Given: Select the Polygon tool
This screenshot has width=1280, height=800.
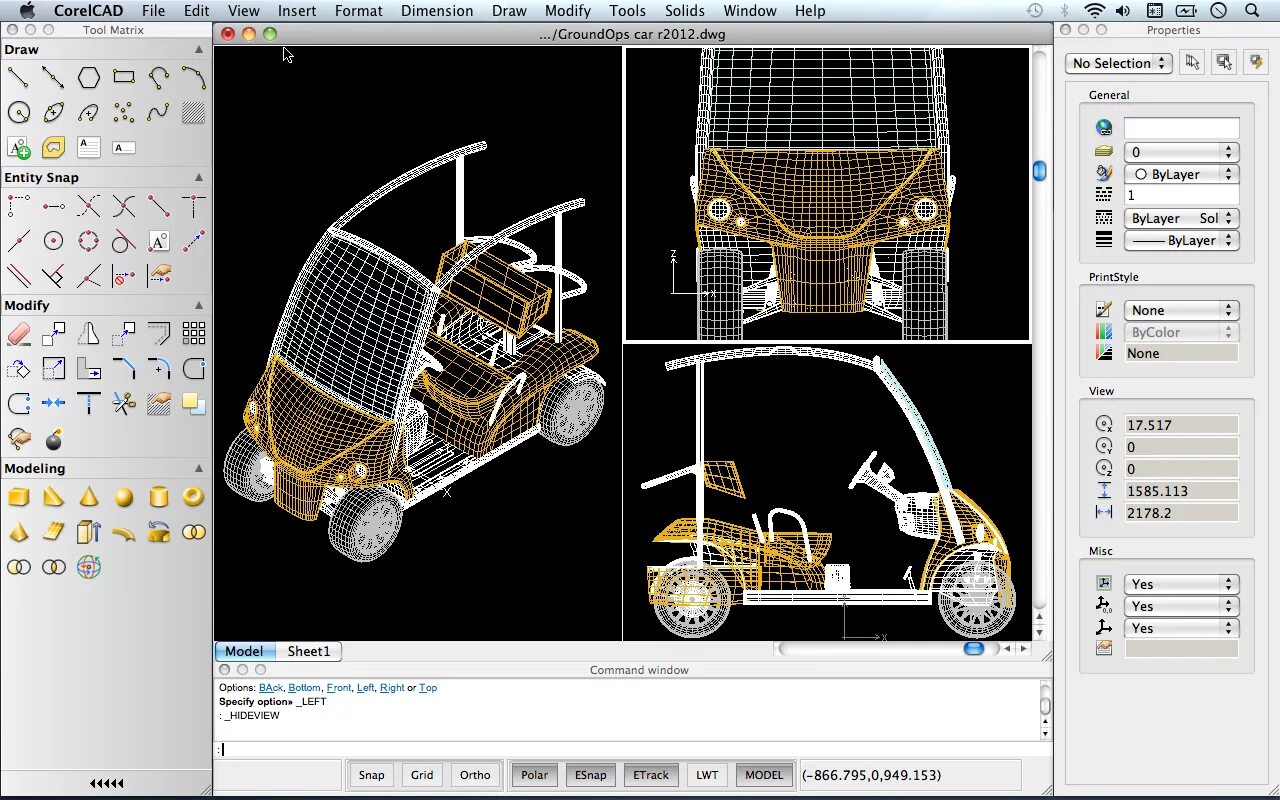Looking at the screenshot, I should coord(88,77).
